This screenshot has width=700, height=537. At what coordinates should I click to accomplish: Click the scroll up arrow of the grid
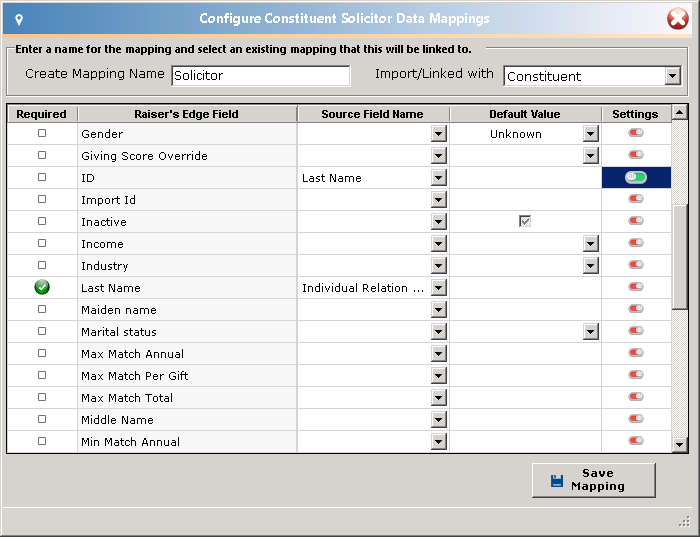click(679, 112)
